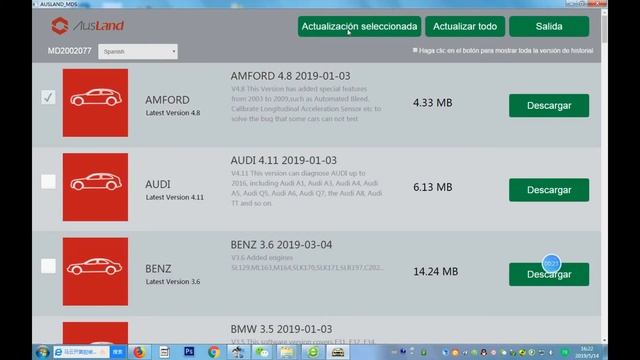Click the AusLand logo
The image size is (640, 360).
click(87, 26)
